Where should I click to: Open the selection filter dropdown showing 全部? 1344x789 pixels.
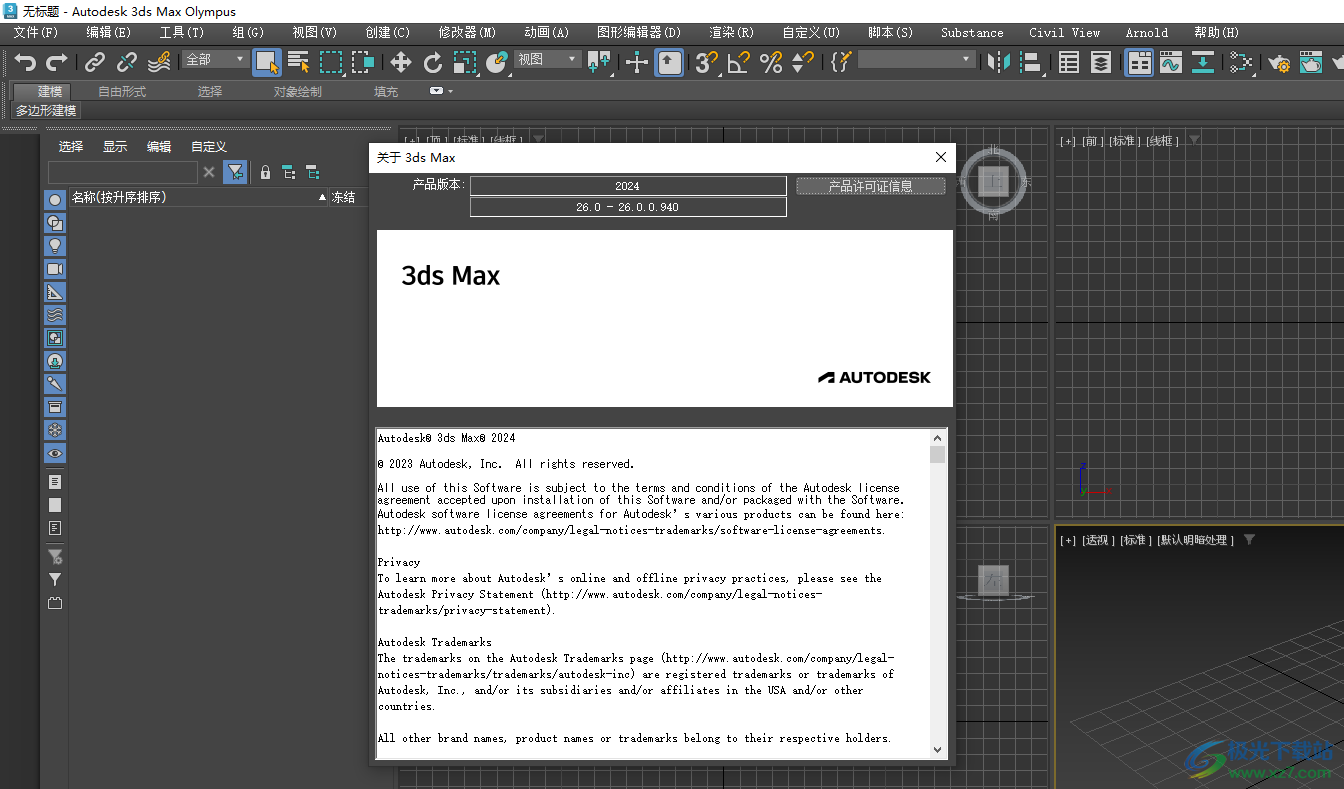pyautogui.click(x=214, y=59)
